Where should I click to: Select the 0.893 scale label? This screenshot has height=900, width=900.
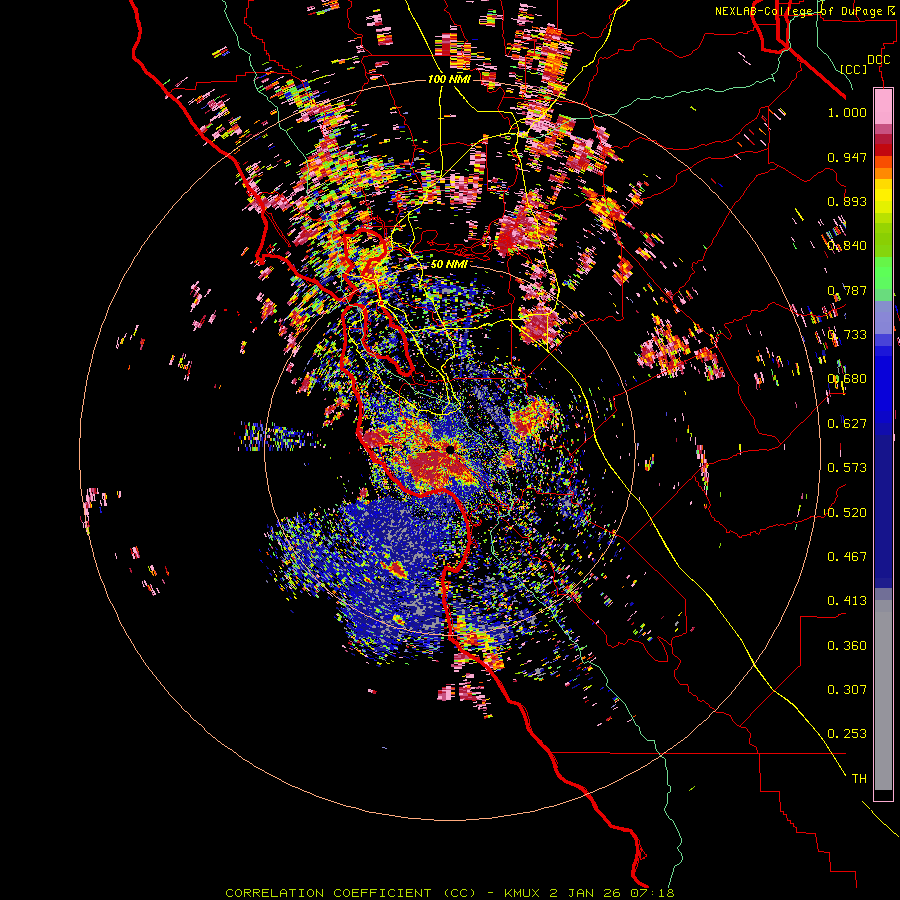847,201
